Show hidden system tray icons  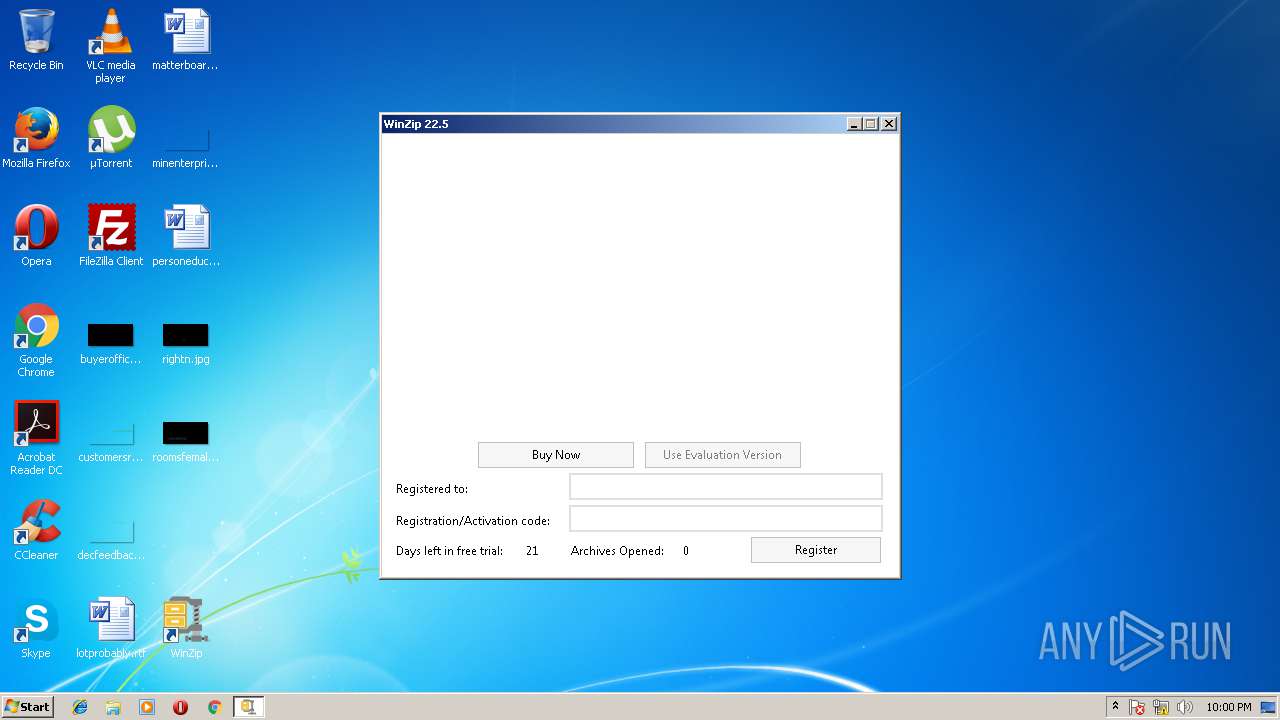pos(1116,707)
